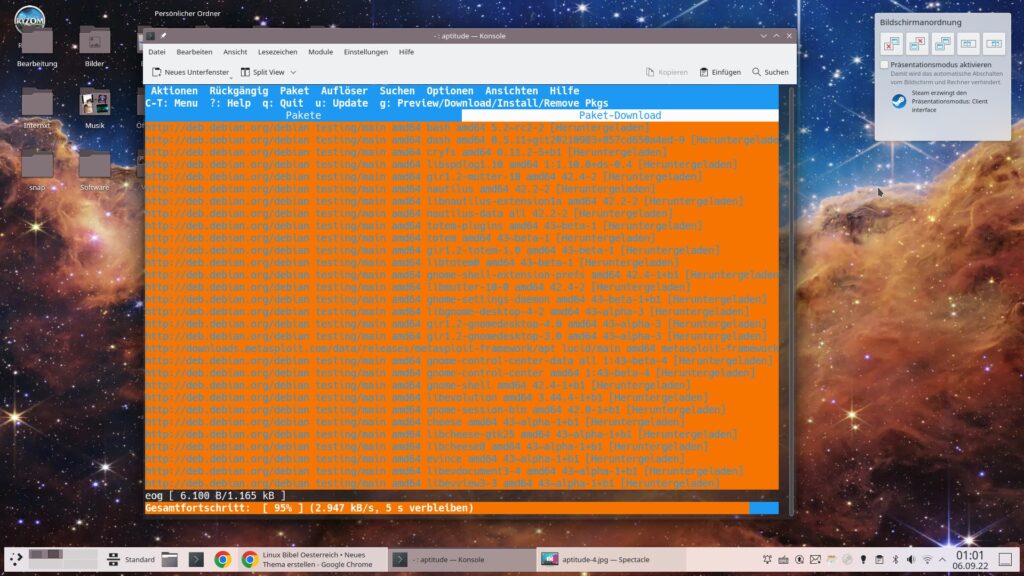
Task: Switch to the Paket-Download tab
Action: [x=620, y=116]
